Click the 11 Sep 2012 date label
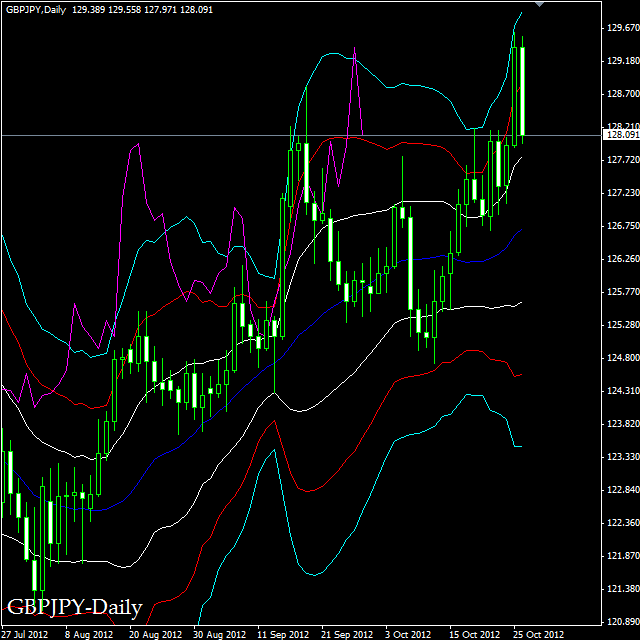The width and height of the screenshot is (640, 640). click(x=283, y=634)
